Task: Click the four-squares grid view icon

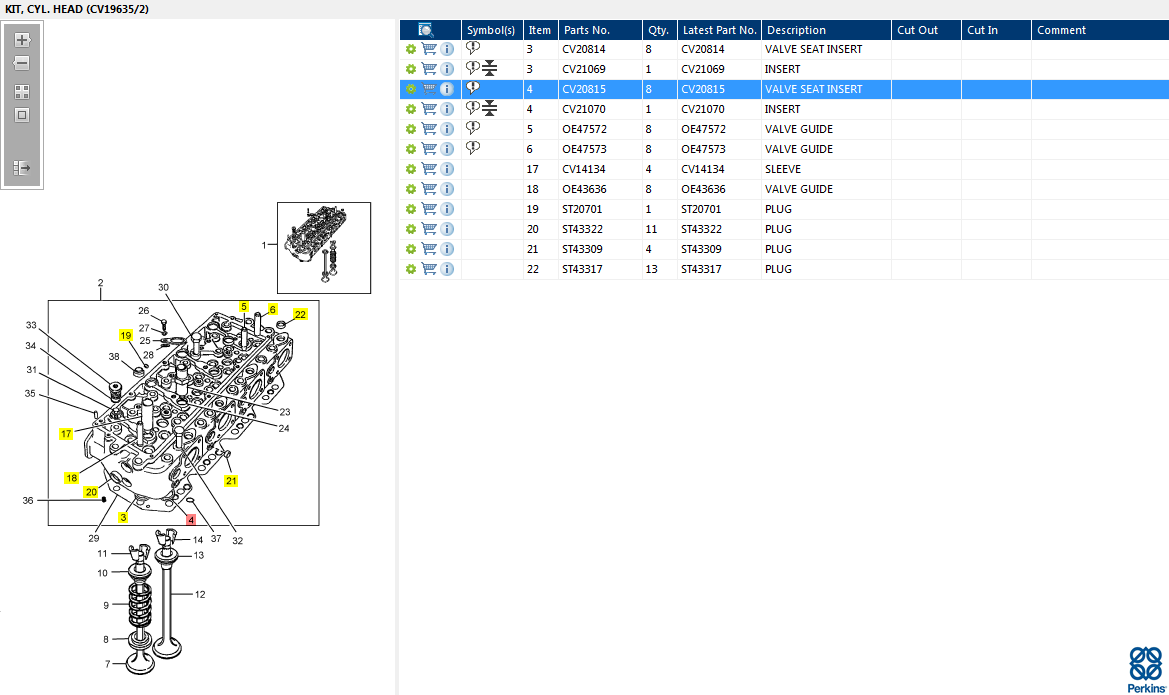Action: (x=22, y=91)
